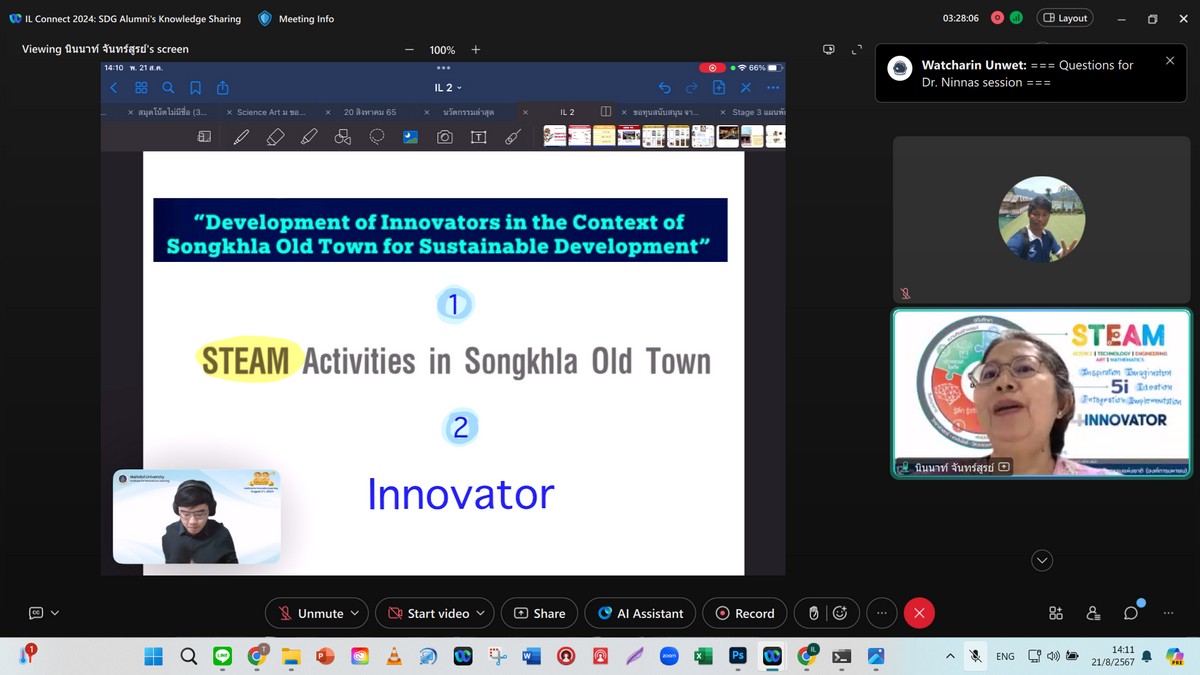1200x675 pixels.
Task: Start recording with the Record button
Action: 744,613
